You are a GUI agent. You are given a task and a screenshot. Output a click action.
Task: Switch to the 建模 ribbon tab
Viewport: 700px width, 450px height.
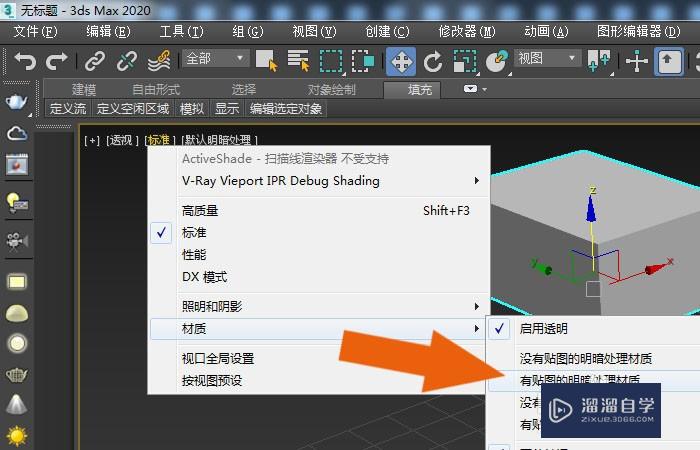pyautogui.click(x=84, y=90)
